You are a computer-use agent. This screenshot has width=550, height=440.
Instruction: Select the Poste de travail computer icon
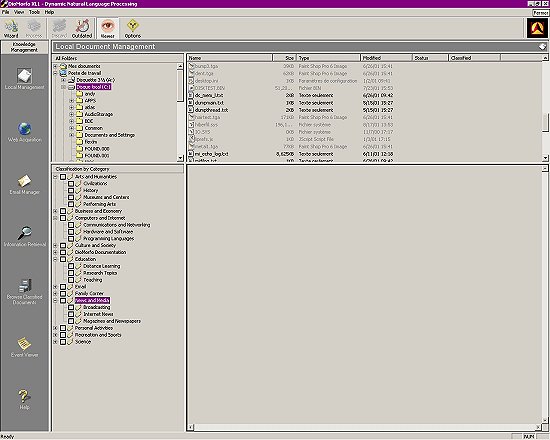63,73
